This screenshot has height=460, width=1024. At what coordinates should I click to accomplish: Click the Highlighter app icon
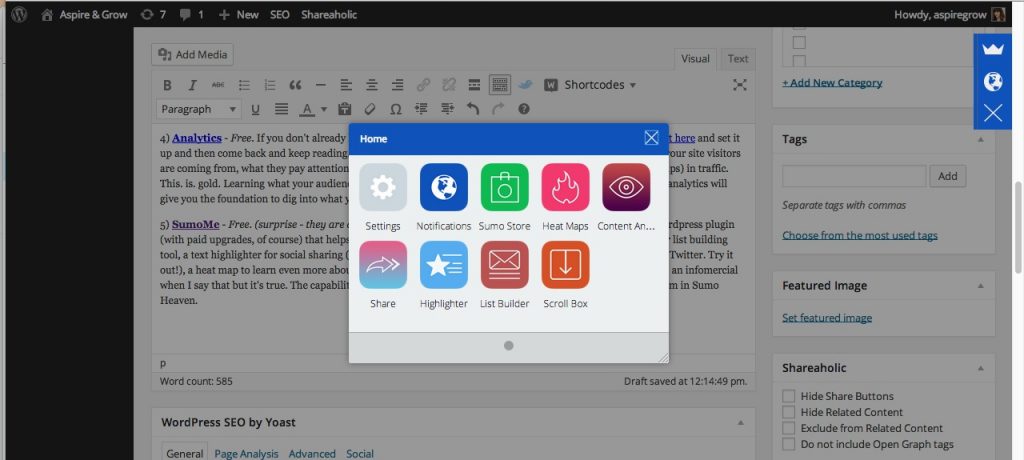click(x=443, y=265)
